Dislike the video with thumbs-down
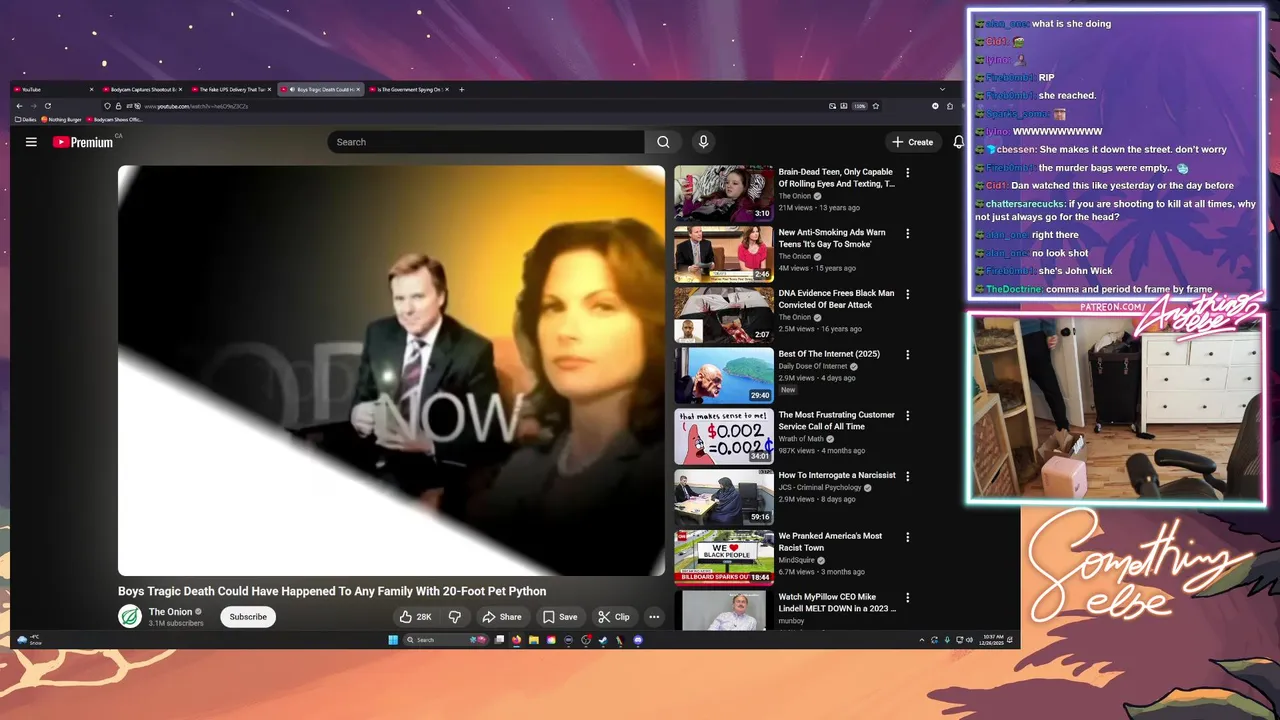 tap(454, 617)
